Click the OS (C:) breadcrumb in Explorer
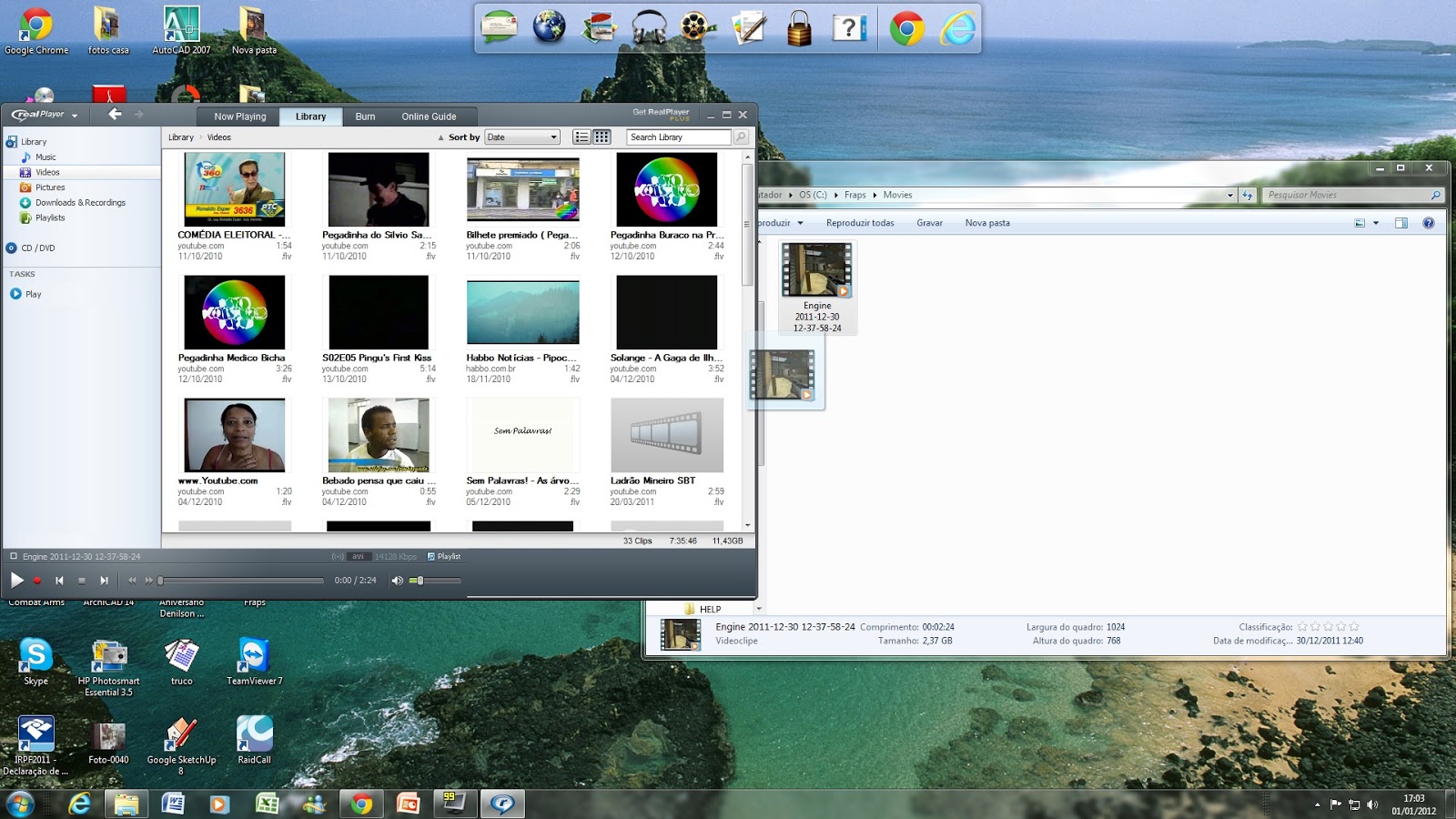 (813, 195)
